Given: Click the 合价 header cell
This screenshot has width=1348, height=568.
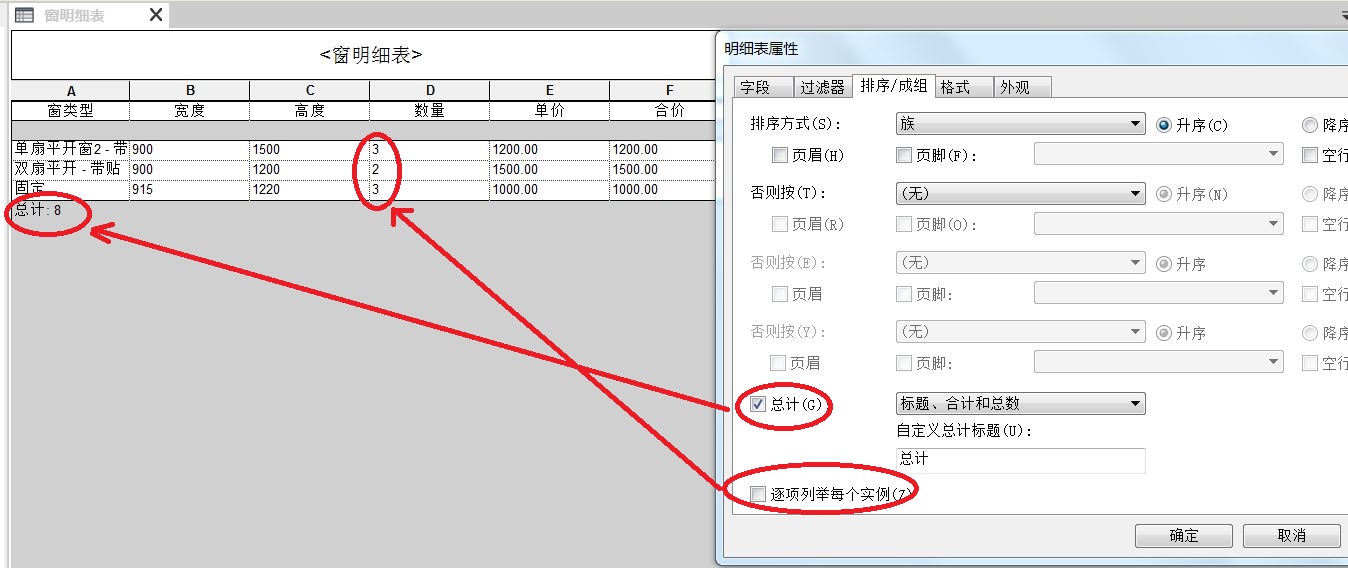Looking at the screenshot, I should coord(669,110).
